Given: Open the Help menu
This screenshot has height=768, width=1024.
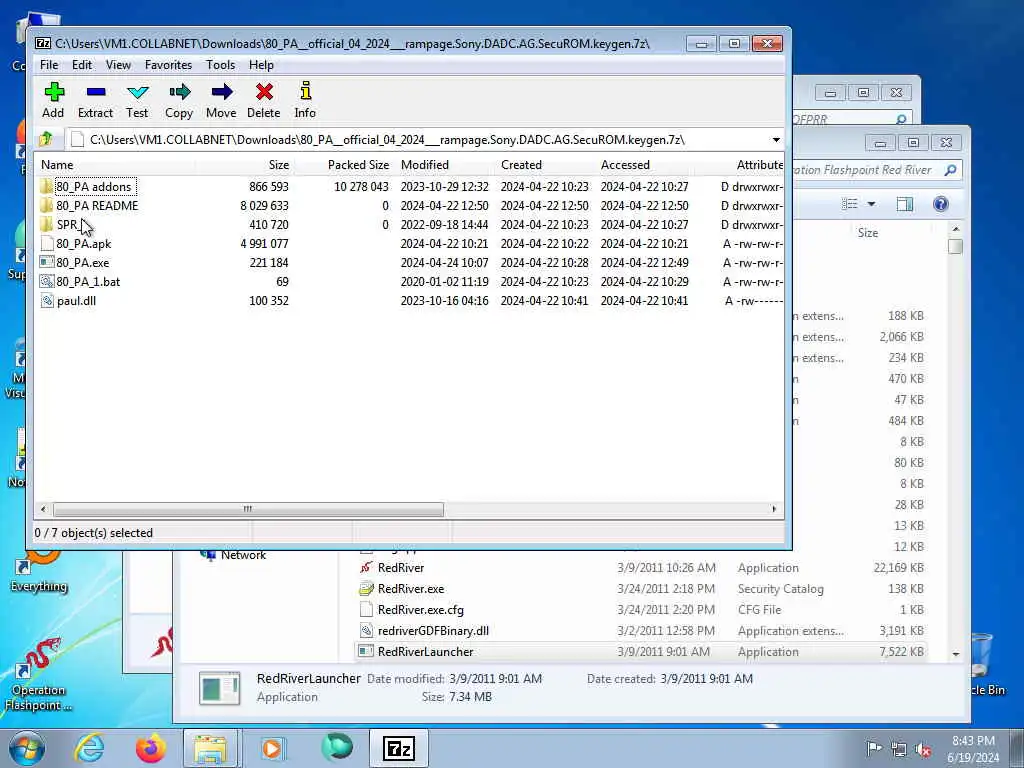Looking at the screenshot, I should tap(261, 65).
